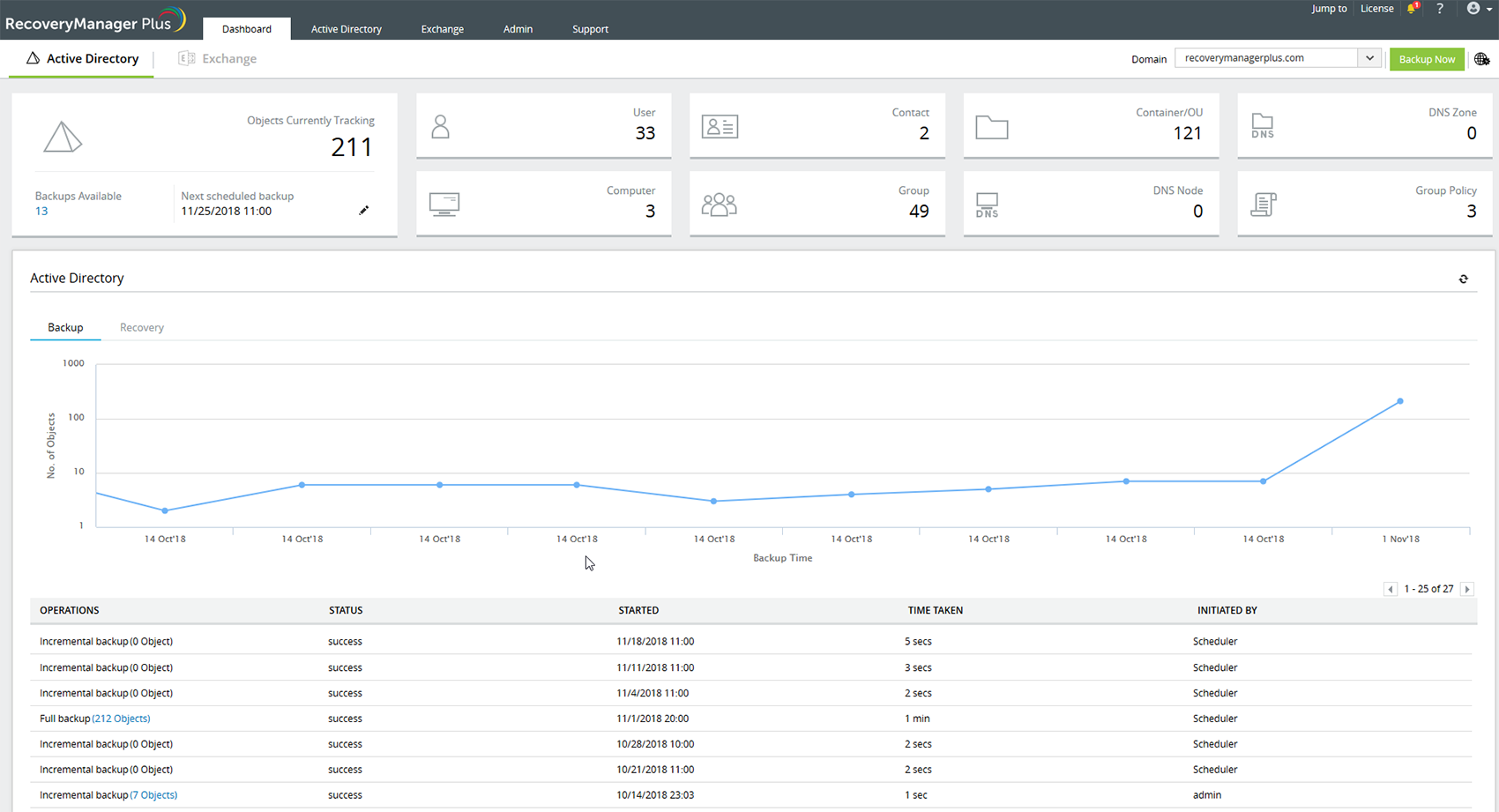Image resolution: width=1499 pixels, height=812 pixels.
Task: Select the Group Policy tile icon
Action: click(1263, 205)
